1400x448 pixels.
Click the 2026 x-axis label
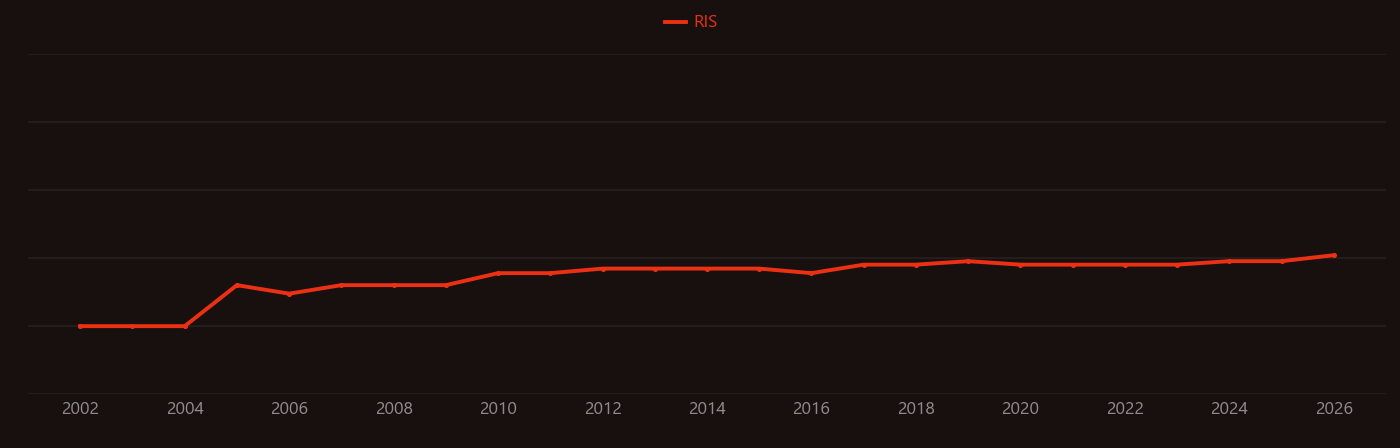[1334, 409]
